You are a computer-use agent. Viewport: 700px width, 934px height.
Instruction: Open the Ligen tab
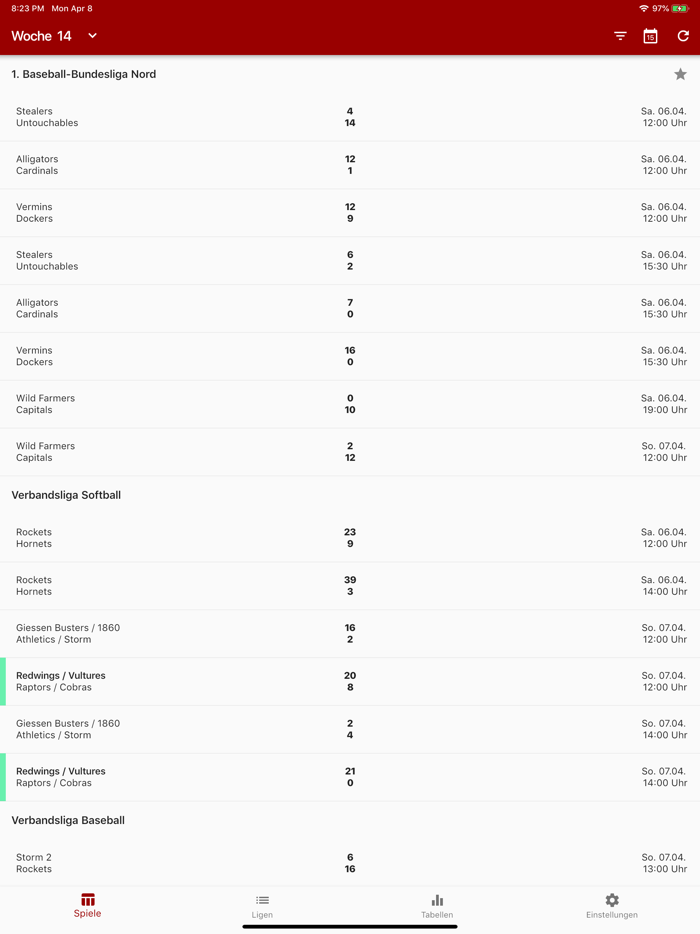pos(262,905)
